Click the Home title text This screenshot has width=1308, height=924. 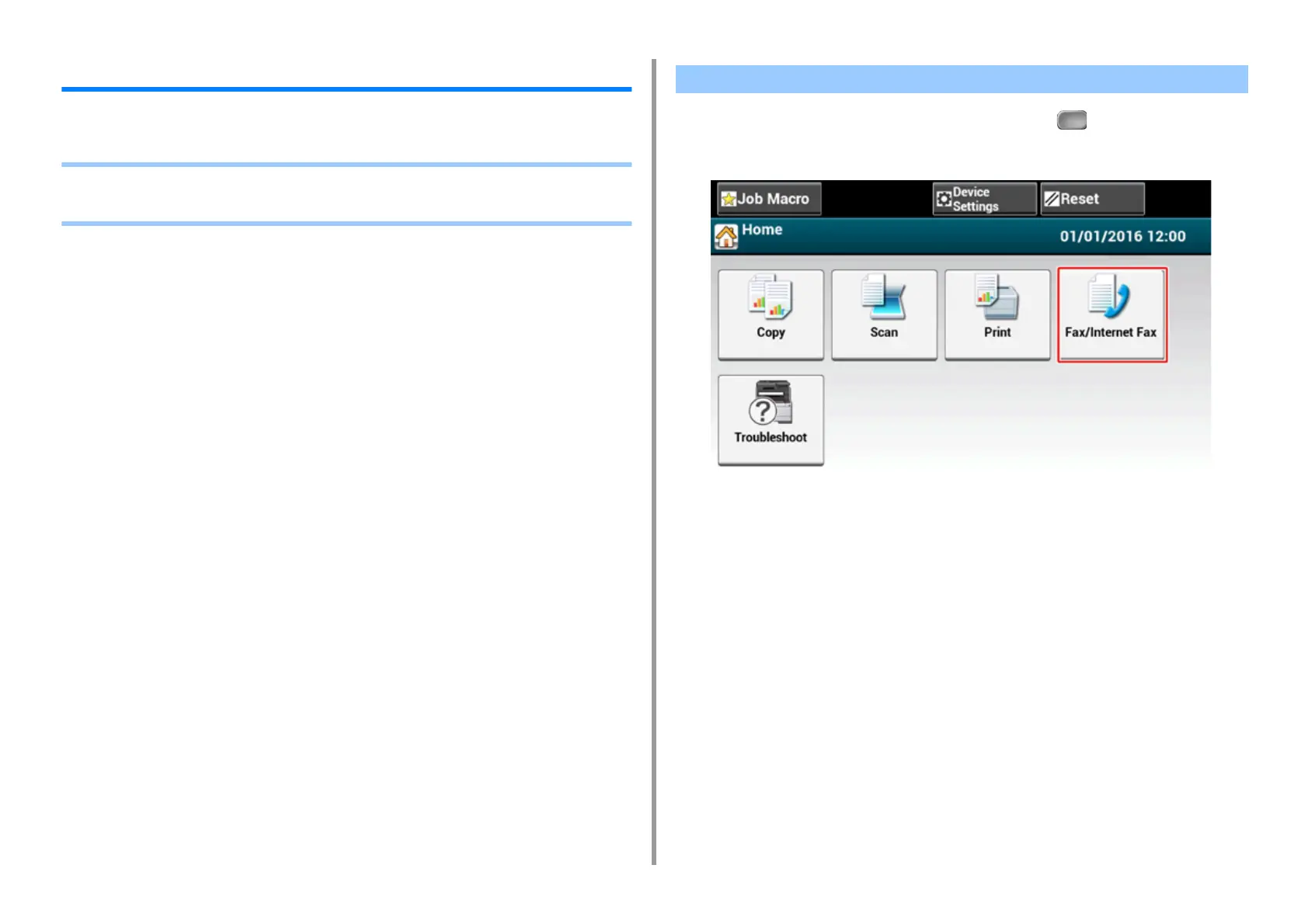point(762,230)
